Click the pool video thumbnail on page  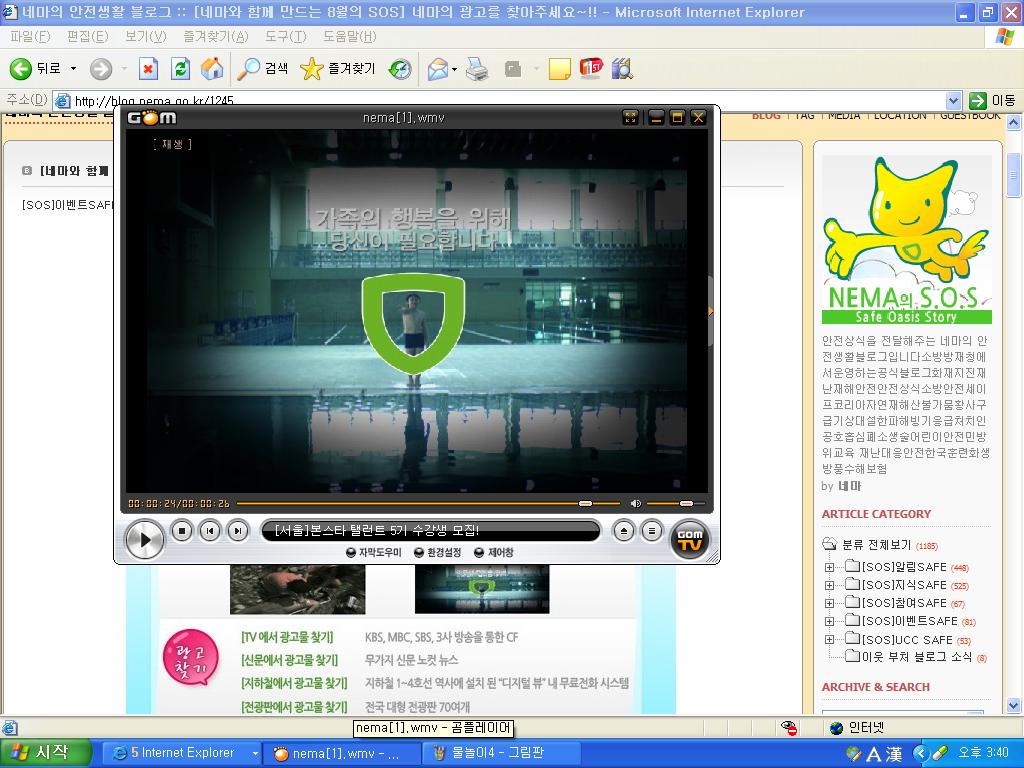482,589
